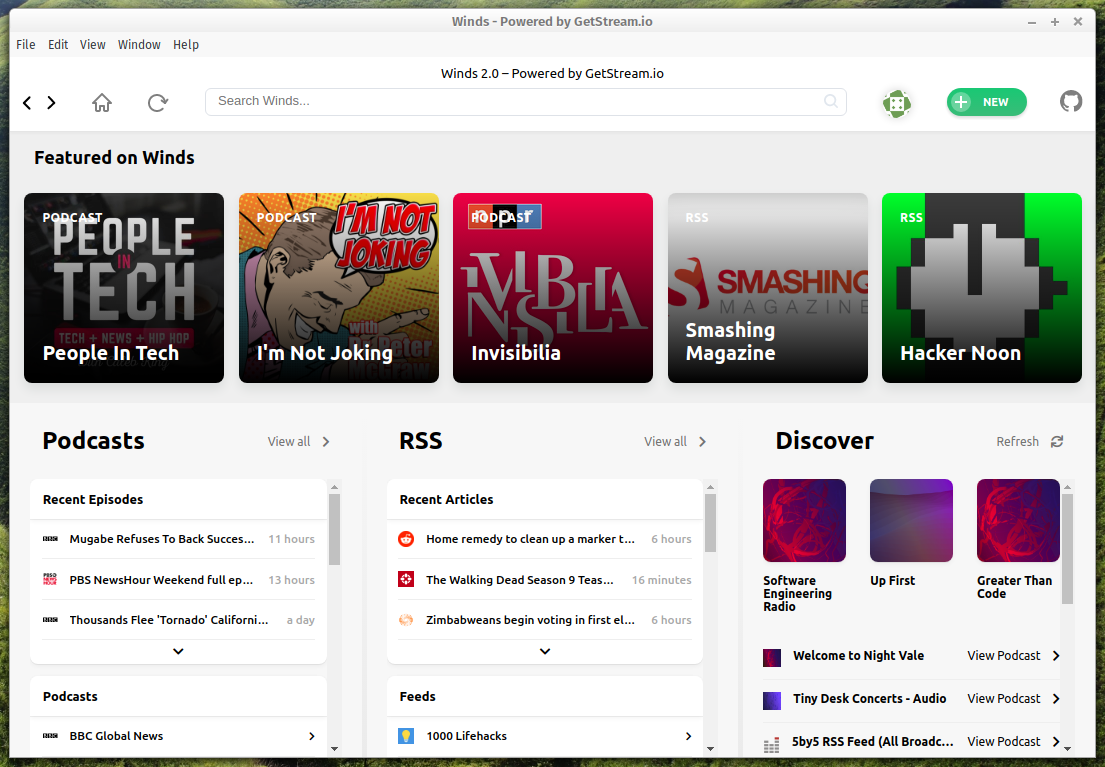
Task: Click the red icon beside The Walking Dead article
Action: click(406, 579)
